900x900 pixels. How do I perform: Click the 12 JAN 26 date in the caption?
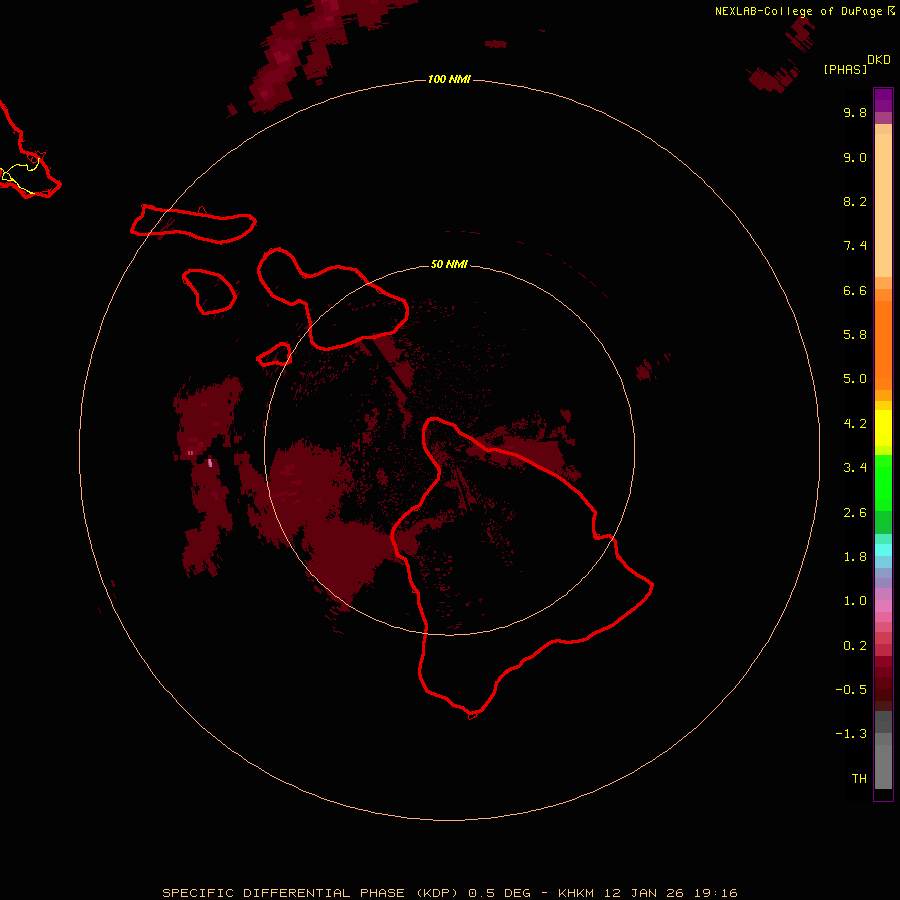point(642,893)
